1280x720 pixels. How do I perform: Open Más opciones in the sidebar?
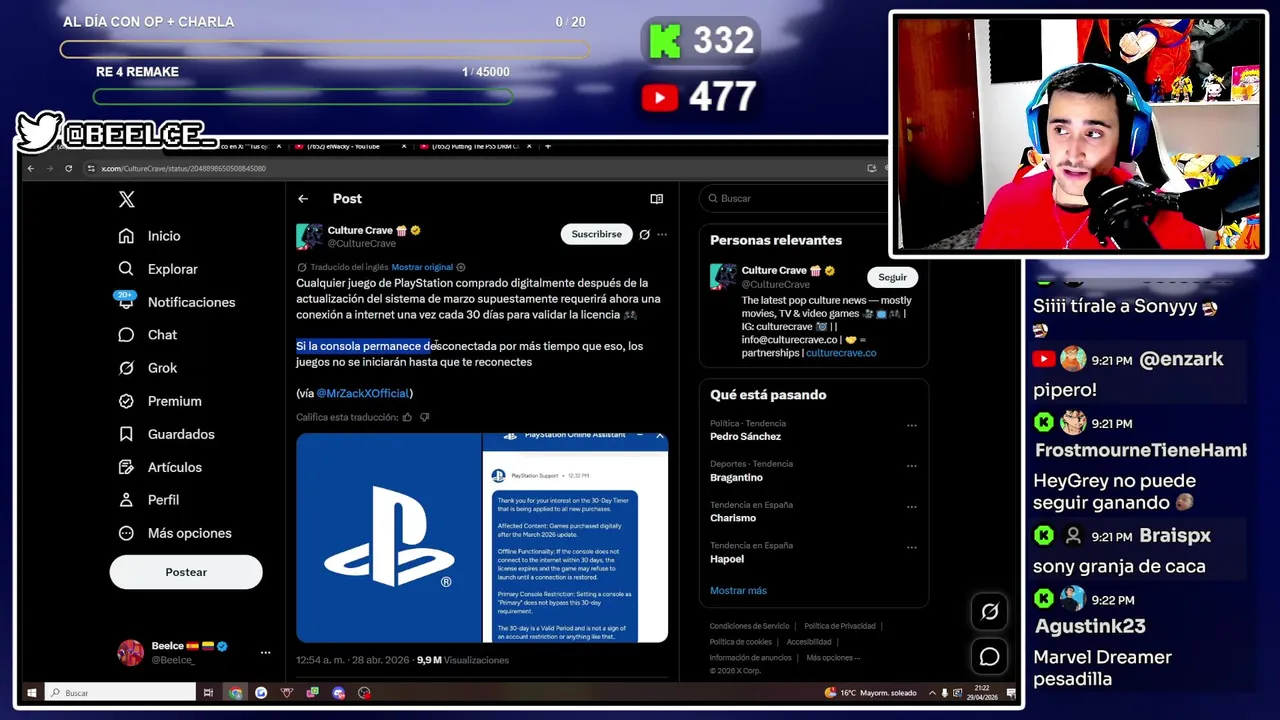click(x=174, y=533)
